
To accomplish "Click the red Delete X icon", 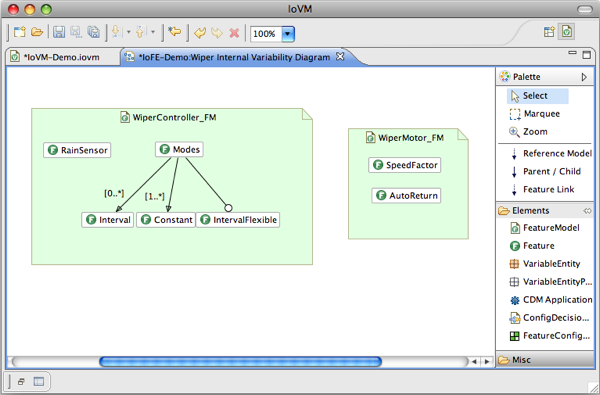I will click(234, 33).
